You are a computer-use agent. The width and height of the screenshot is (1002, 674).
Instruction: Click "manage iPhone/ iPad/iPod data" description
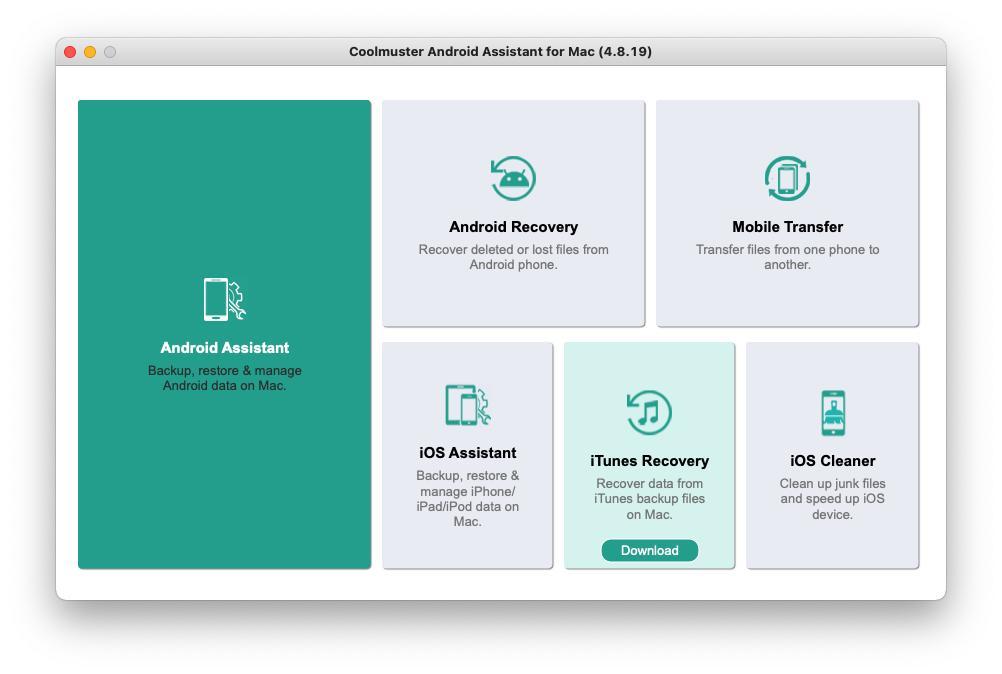pyautogui.click(x=468, y=498)
